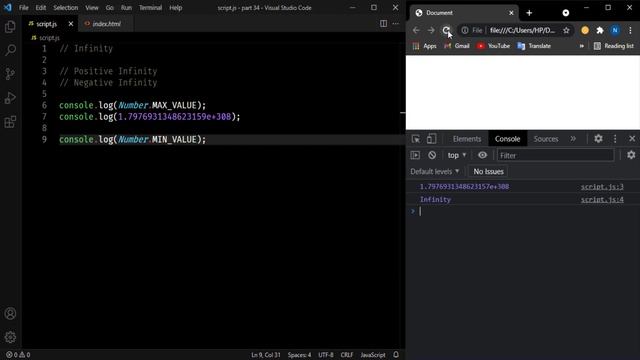Image resolution: width=640 pixels, height=360 pixels.
Task: Change encoding via UTF-8 status item
Action: (x=326, y=355)
